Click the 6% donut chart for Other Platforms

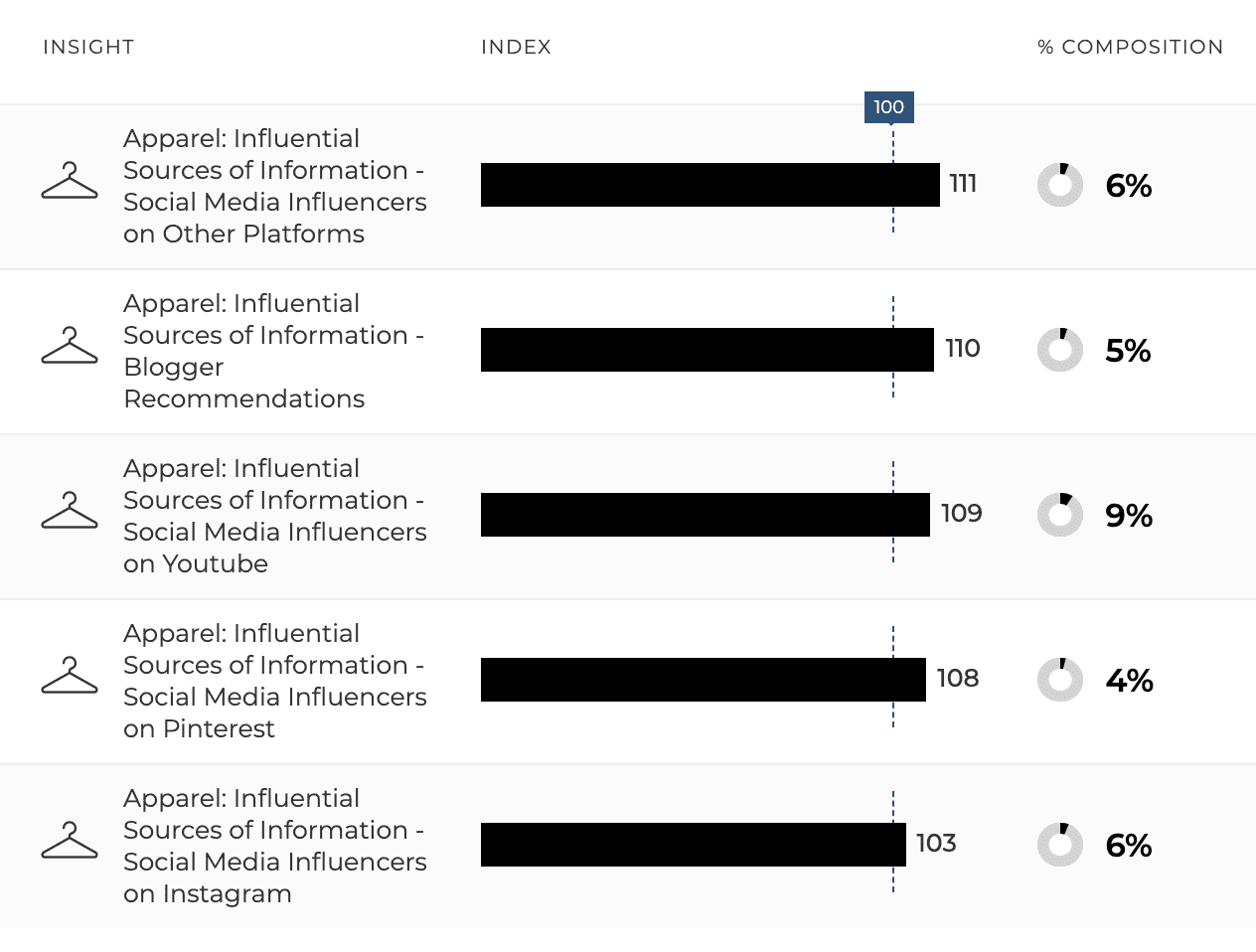point(1060,185)
